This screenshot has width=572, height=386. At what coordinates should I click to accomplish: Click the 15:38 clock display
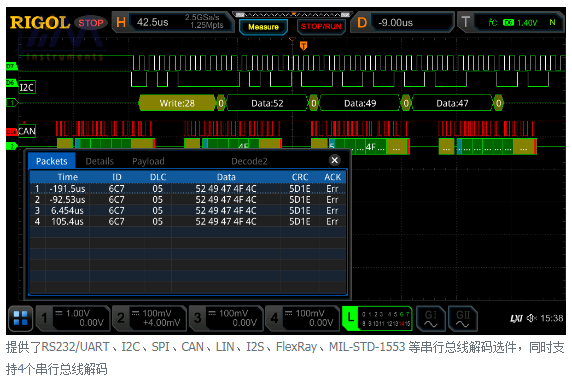click(x=552, y=318)
